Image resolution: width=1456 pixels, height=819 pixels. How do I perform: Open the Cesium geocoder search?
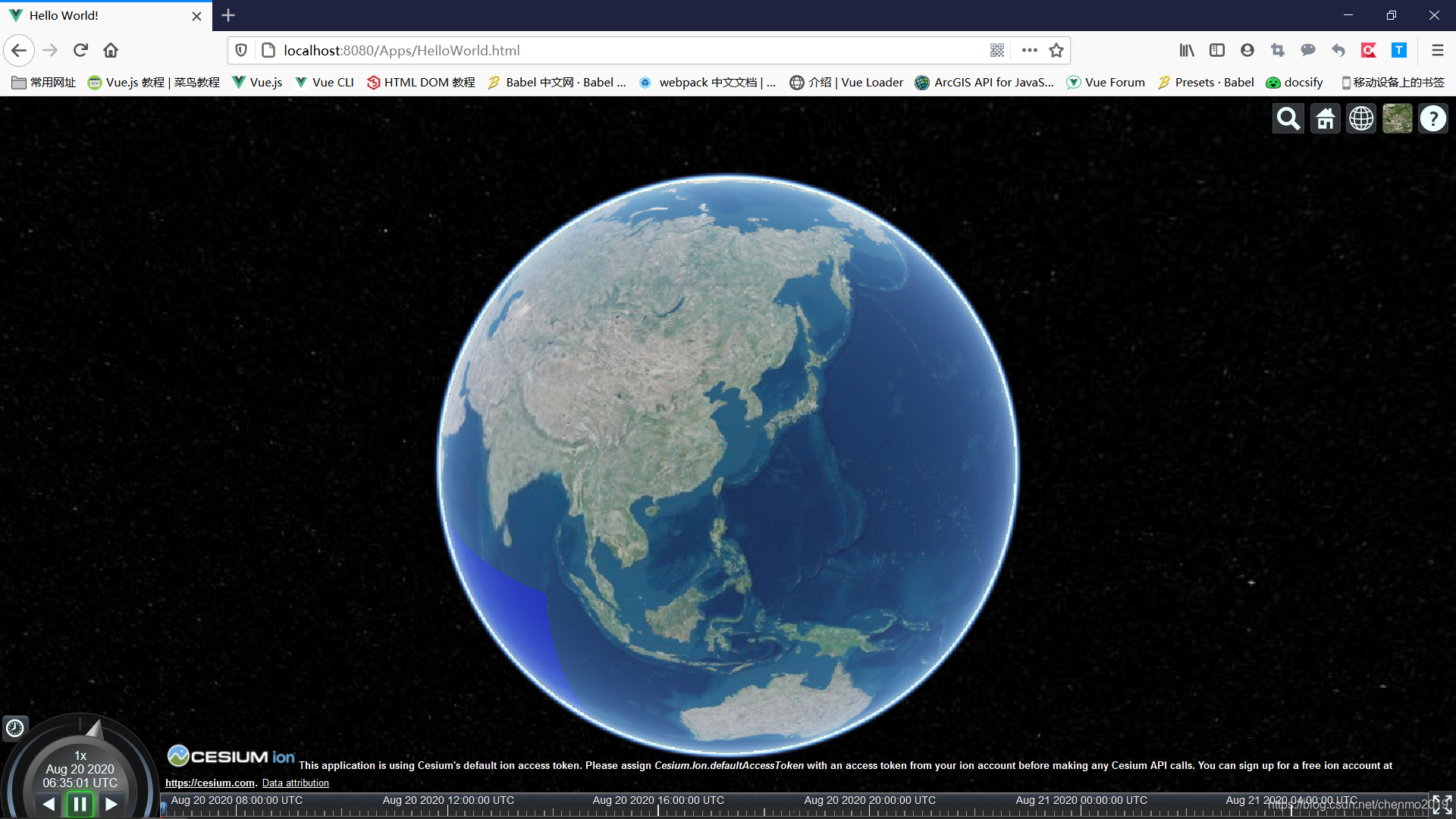pos(1288,119)
